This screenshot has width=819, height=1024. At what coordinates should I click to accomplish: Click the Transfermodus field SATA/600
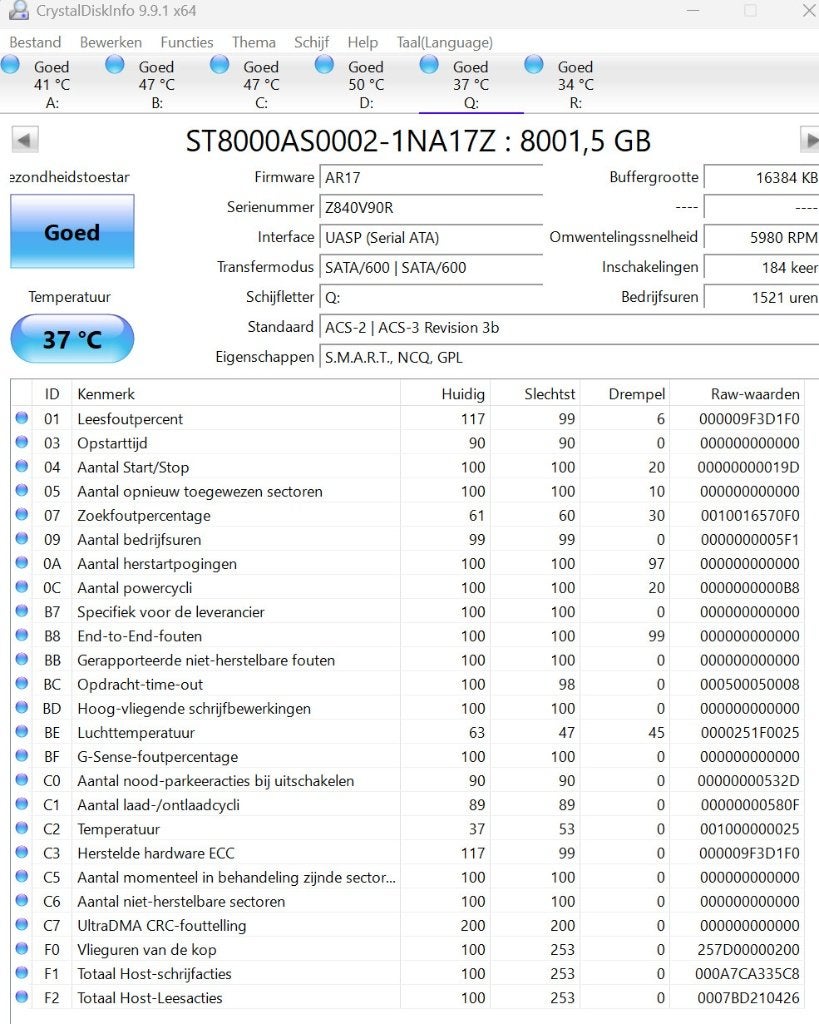point(431,268)
